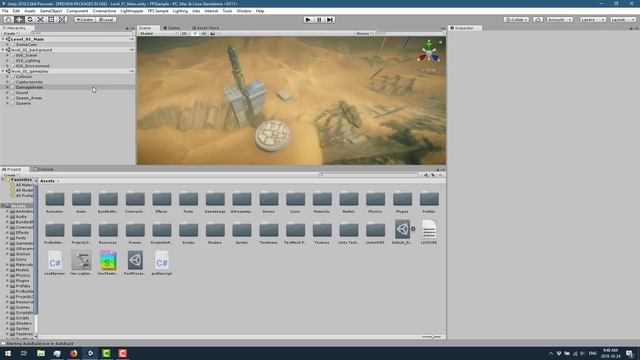This screenshot has width=640, height=360.
Task: Open the Layers dropdown
Action: coord(593,20)
